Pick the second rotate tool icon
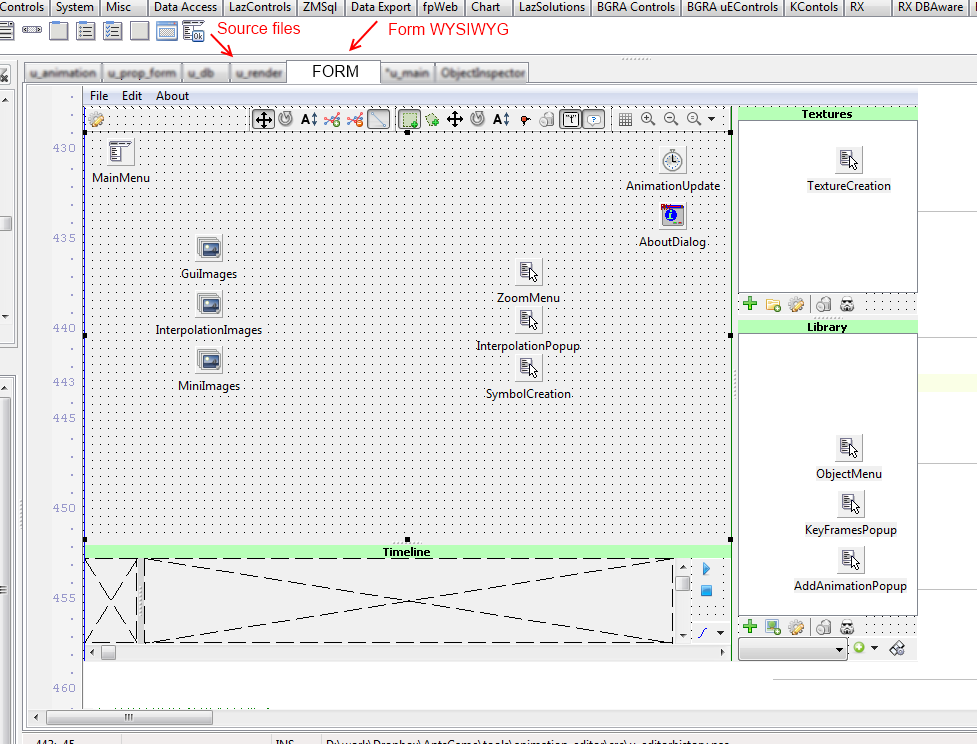 pos(478,118)
